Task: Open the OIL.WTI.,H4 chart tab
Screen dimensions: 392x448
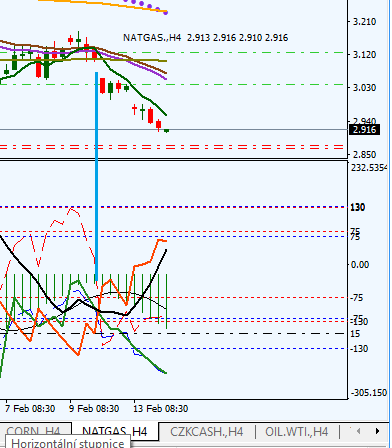Action: pyautogui.click(x=297, y=432)
